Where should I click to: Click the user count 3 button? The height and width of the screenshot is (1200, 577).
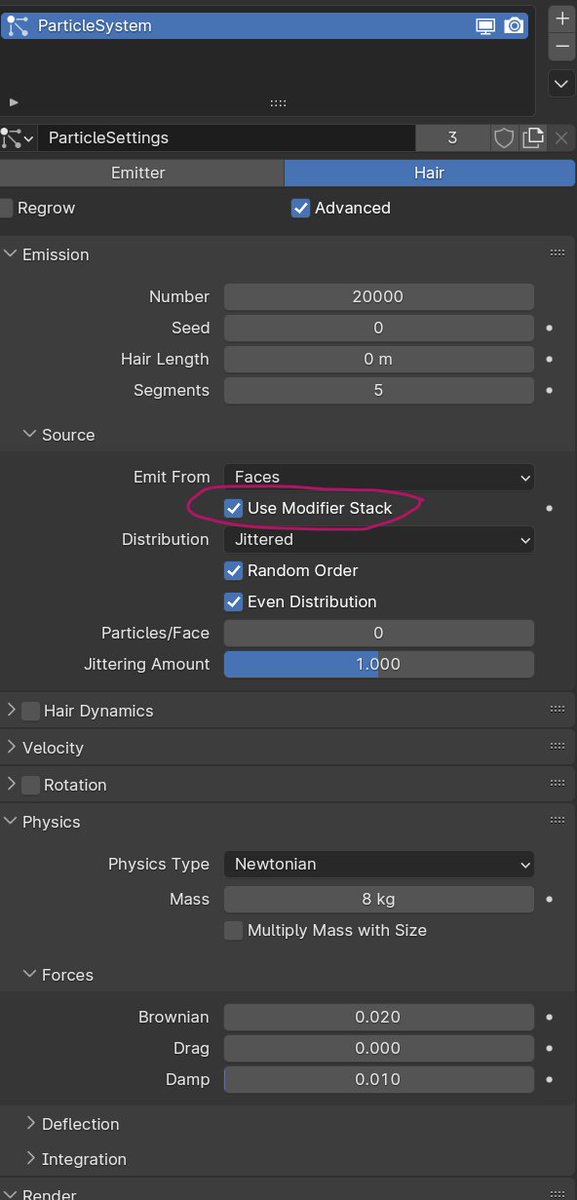(x=452, y=138)
